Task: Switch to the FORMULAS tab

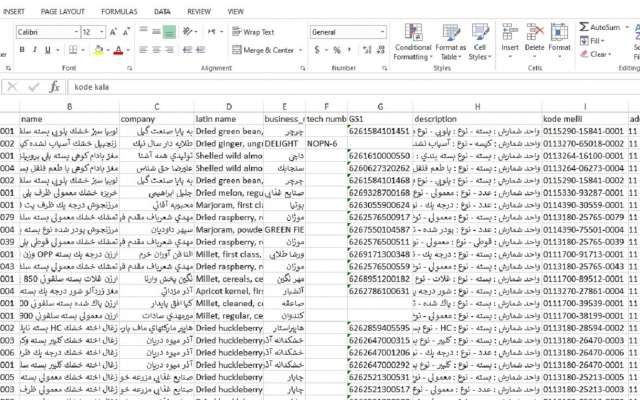Action: 119,11
